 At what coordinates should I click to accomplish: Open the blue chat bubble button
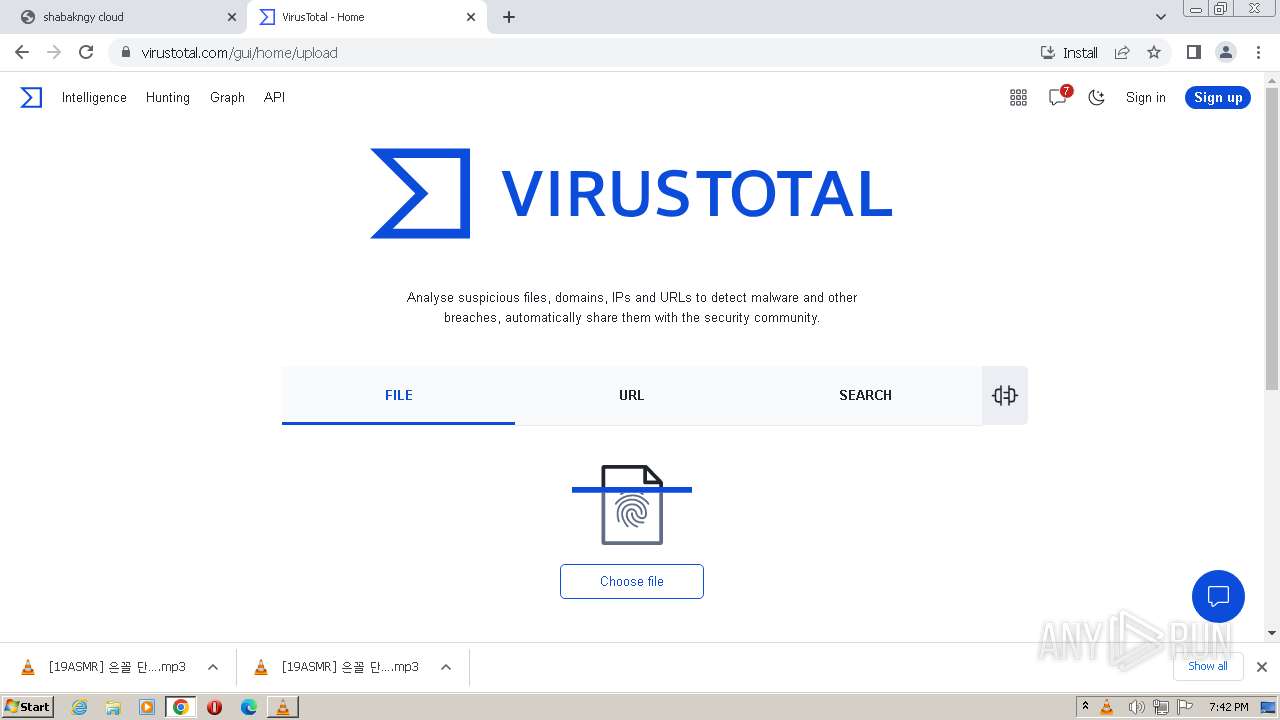click(1218, 596)
